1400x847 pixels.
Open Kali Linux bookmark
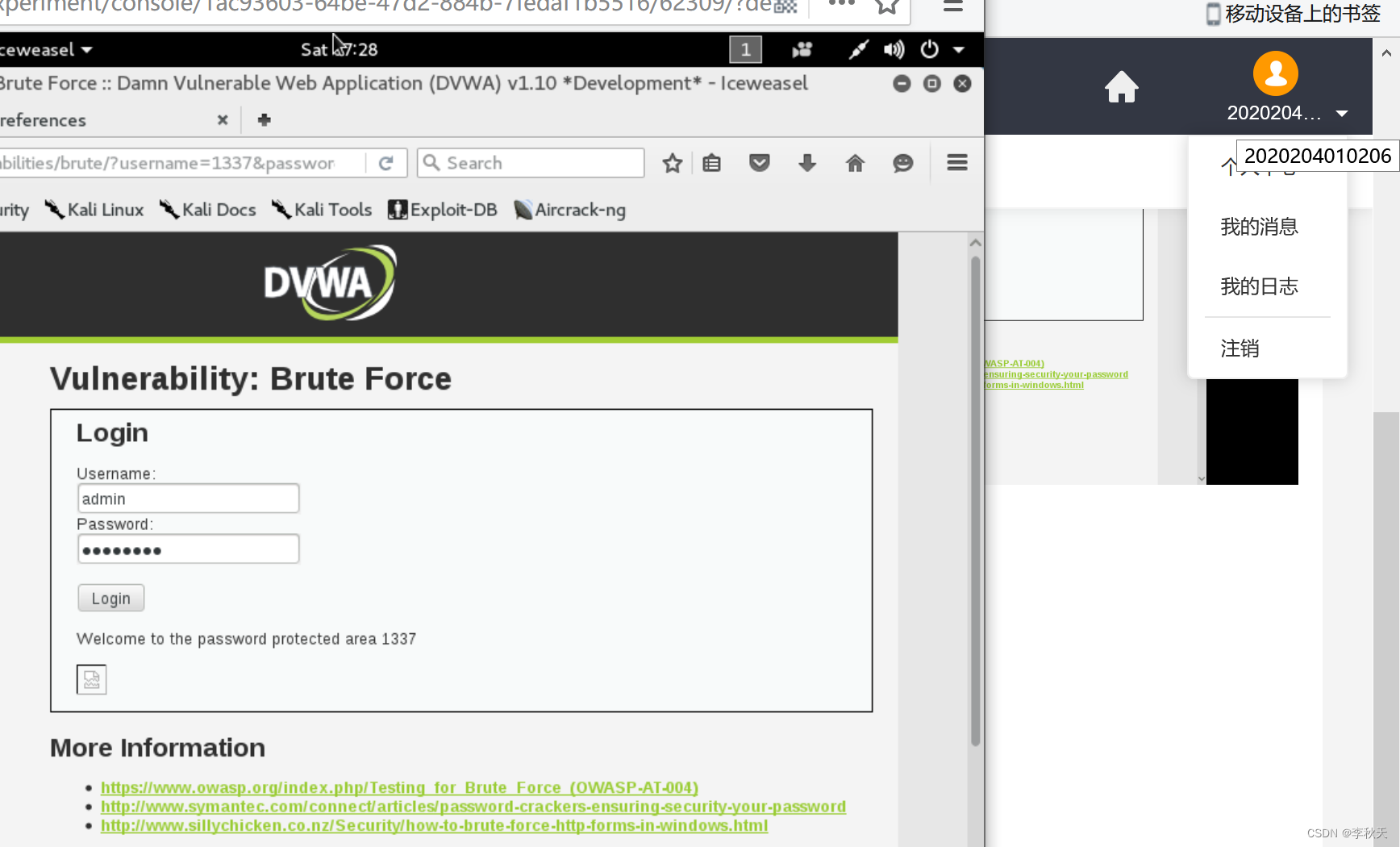point(94,210)
